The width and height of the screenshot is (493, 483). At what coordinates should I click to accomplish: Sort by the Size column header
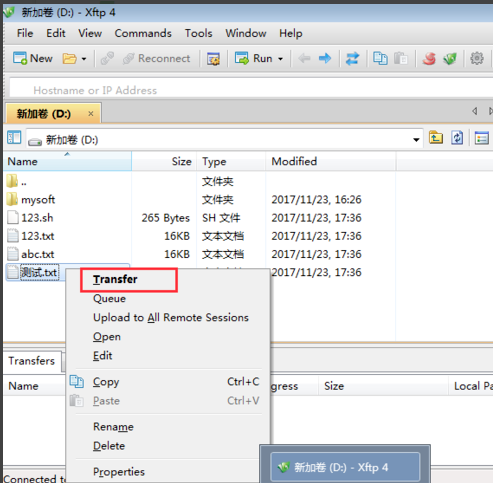pos(164,162)
